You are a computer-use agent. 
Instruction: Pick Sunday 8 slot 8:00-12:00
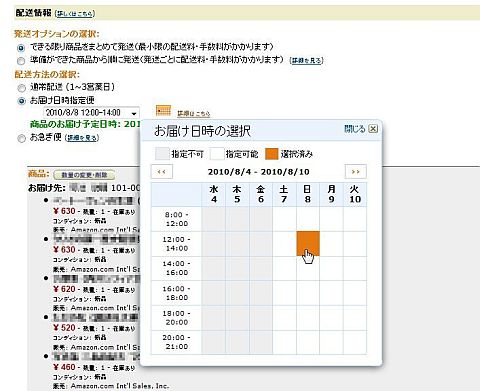[308, 219]
